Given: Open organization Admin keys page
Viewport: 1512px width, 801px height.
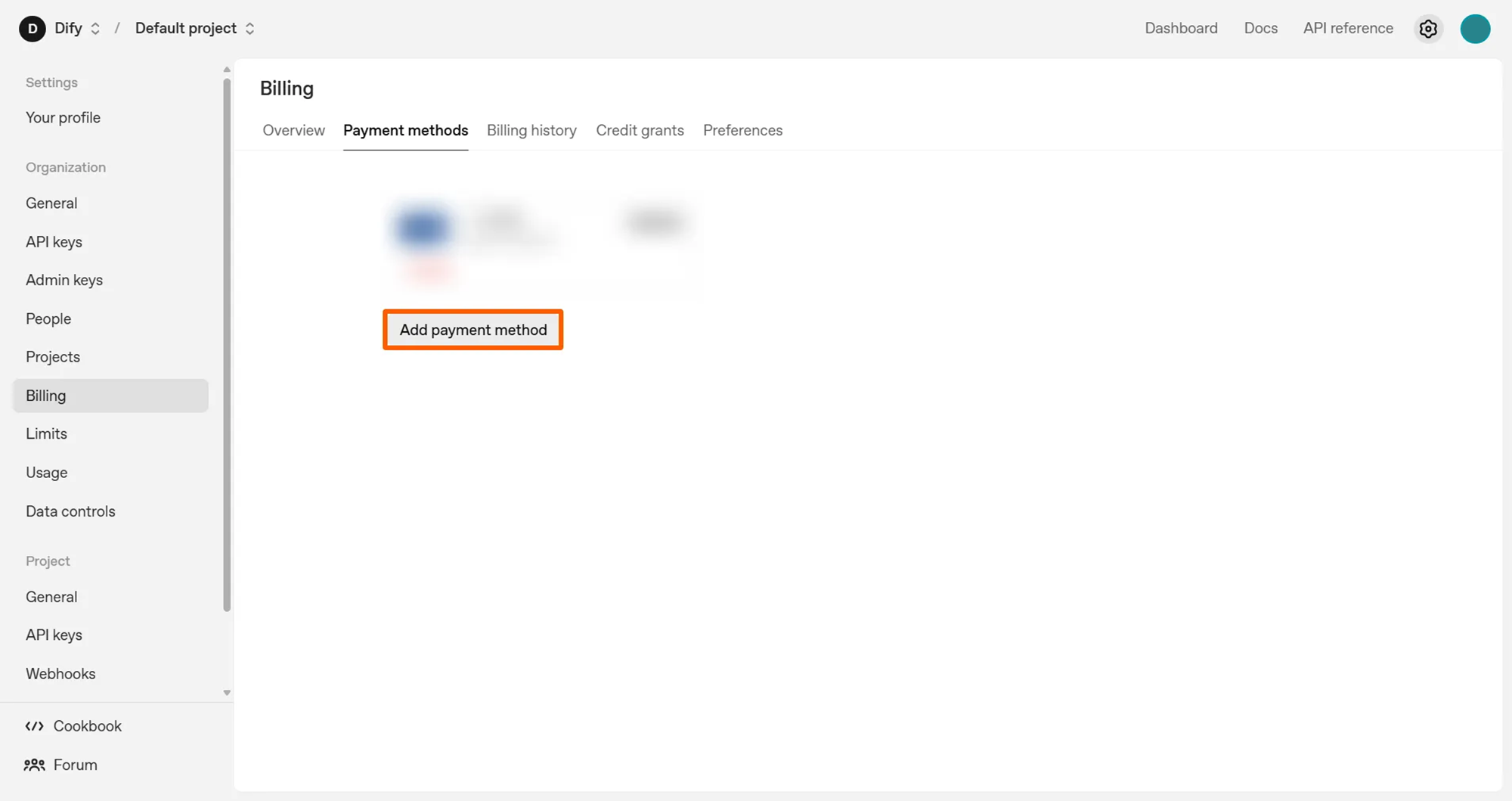Looking at the screenshot, I should click(64, 280).
